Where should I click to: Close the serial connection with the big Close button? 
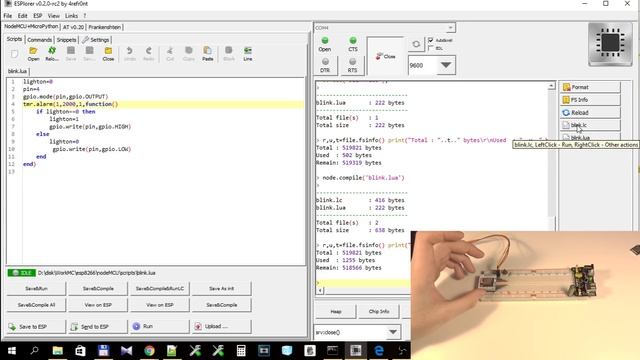(x=385, y=56)
